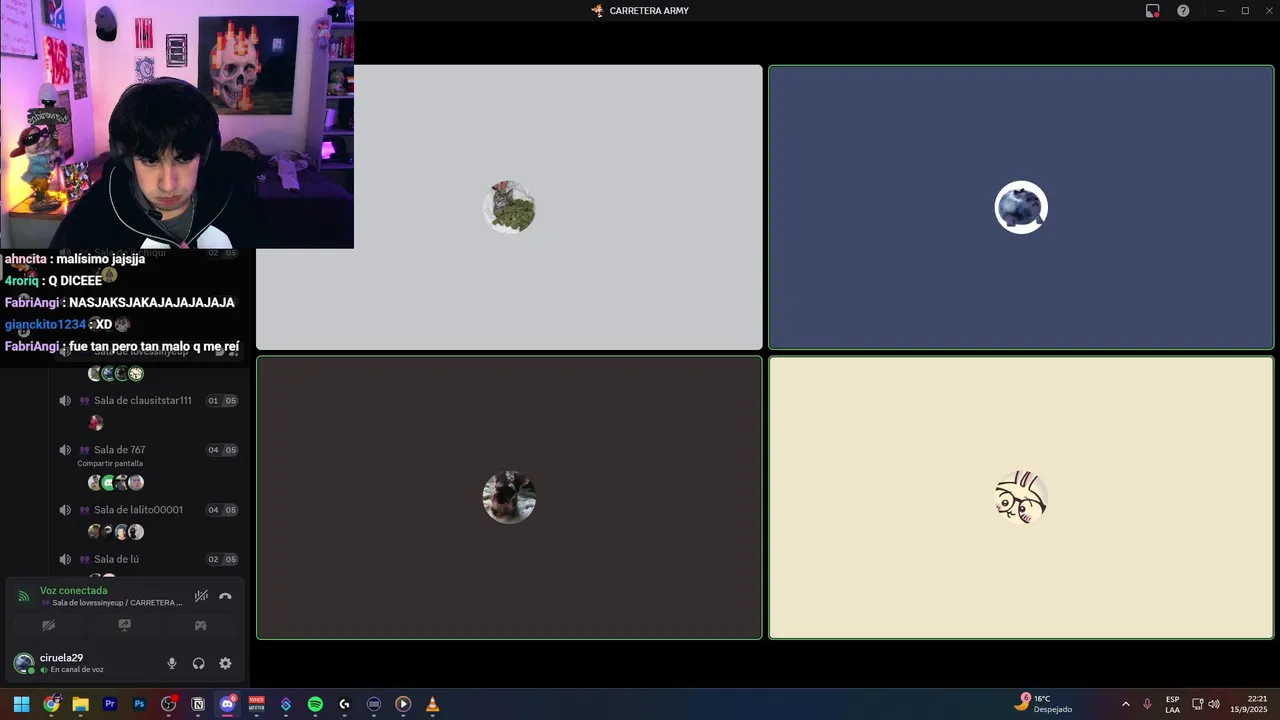The height and width of the screenshot is (720, 1280).
Task: Open the Discord help icon
Action: pos(1183,11)
